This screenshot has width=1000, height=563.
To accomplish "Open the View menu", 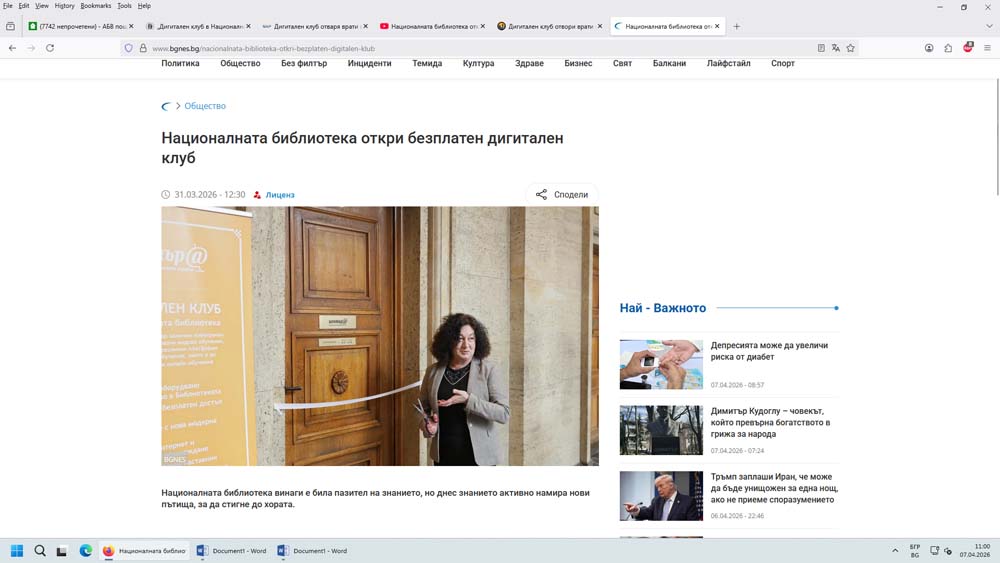I will click(41, 6).
